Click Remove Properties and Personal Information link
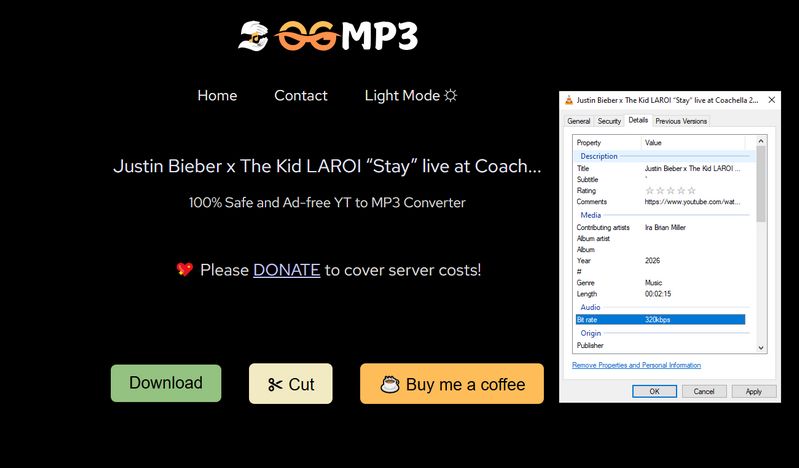This screenshot has height=468, width=799. point(636,365)
